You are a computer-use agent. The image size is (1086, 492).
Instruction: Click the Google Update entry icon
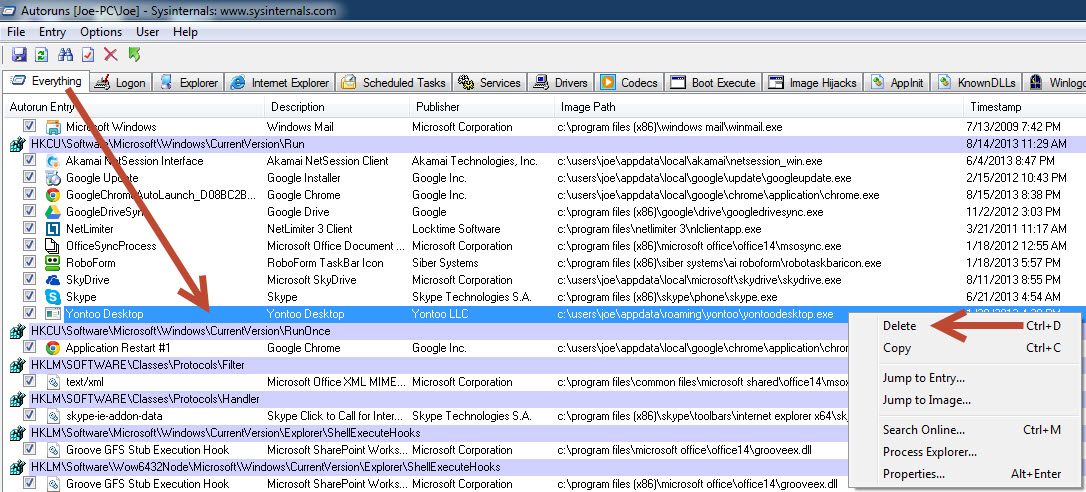tap(53, 178)
